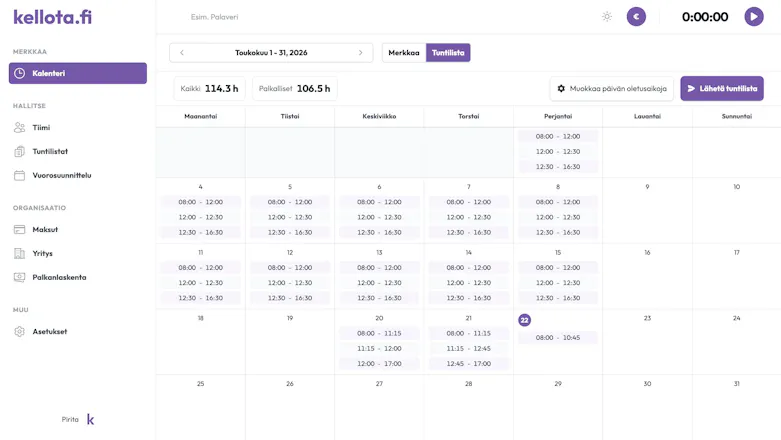The image size is (781, 440).
Task: Open Tiimi people icon in sidebar
Action: tap(19, 128)
